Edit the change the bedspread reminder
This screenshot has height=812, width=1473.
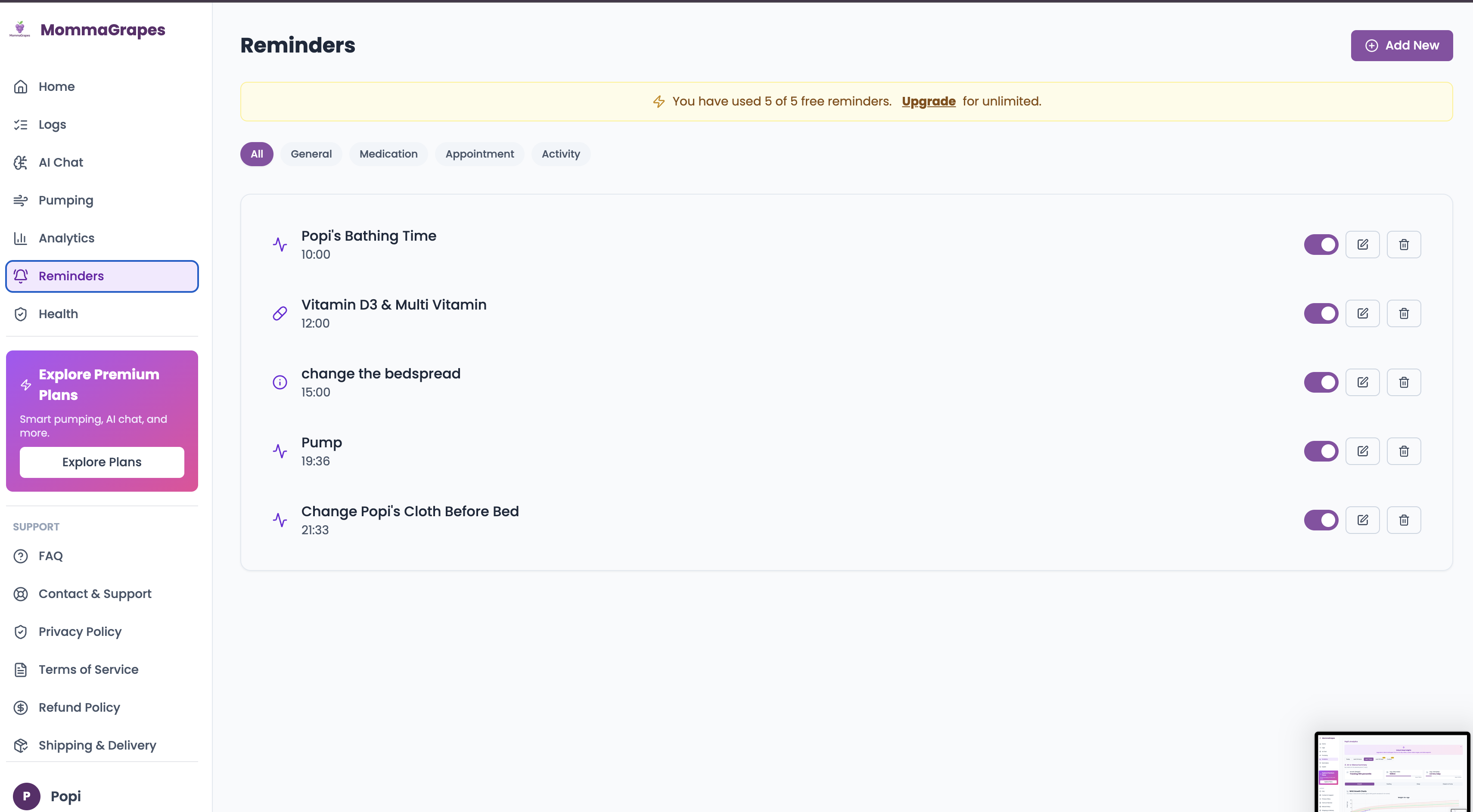pyautogui.click(x=1362, y=382)
